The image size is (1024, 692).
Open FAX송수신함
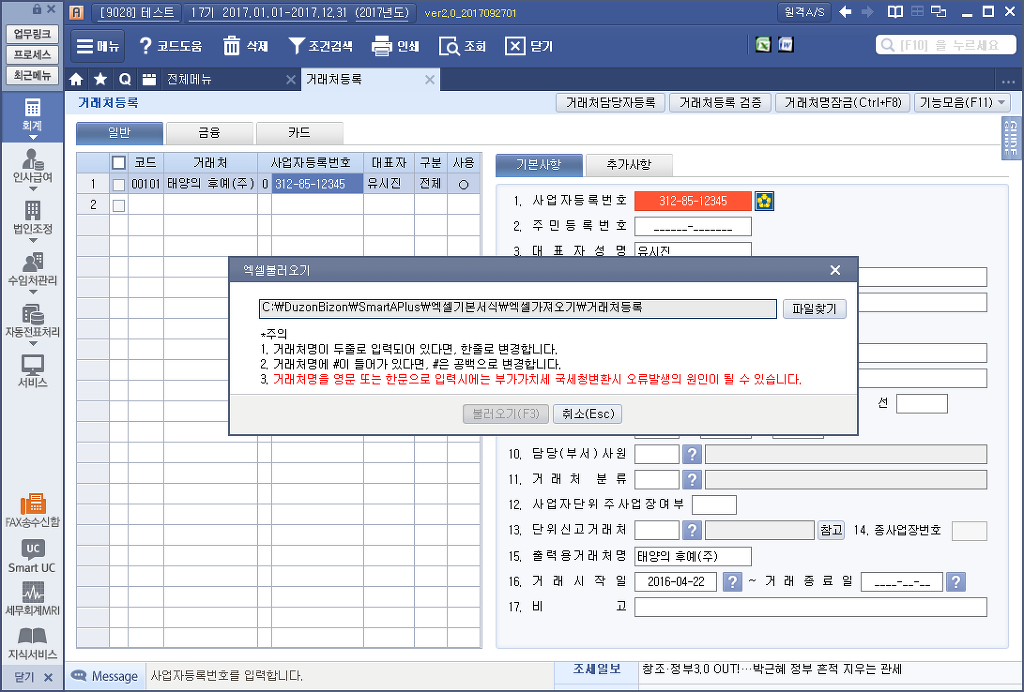pyautogui.click(x=32, y=511)
